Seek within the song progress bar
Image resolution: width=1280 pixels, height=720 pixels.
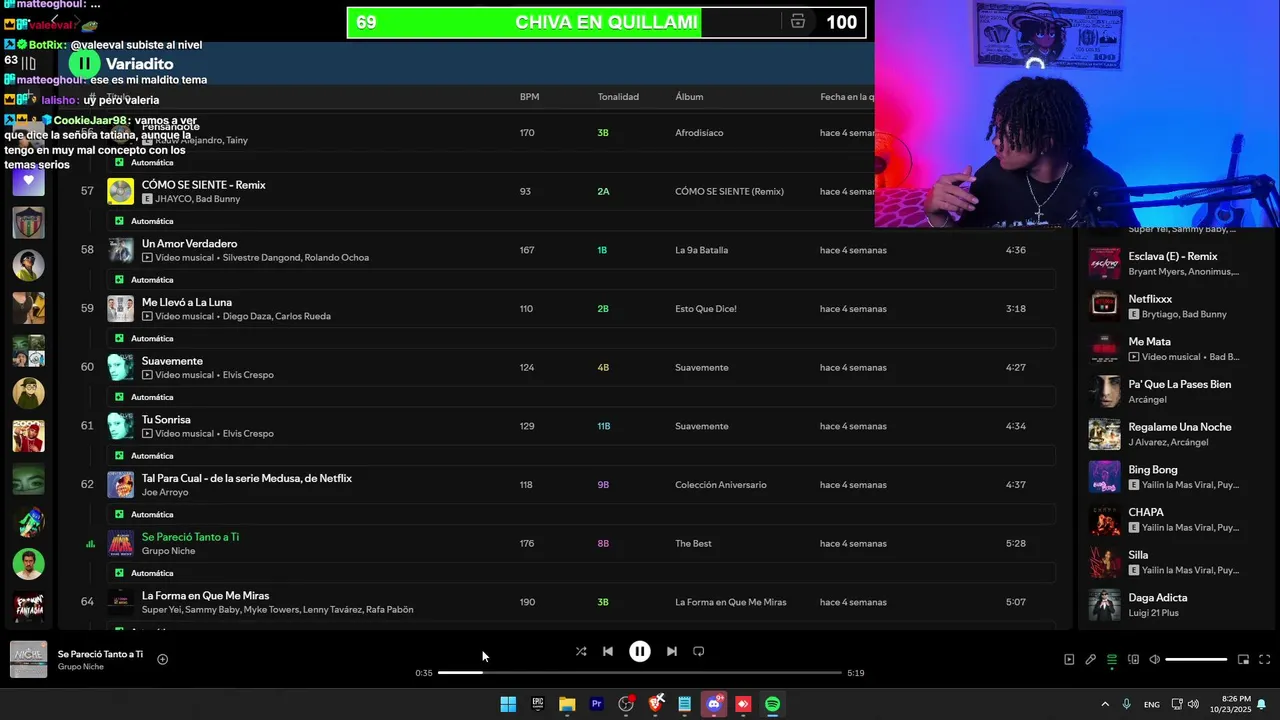pyautogui.click(x=640, y=673)
